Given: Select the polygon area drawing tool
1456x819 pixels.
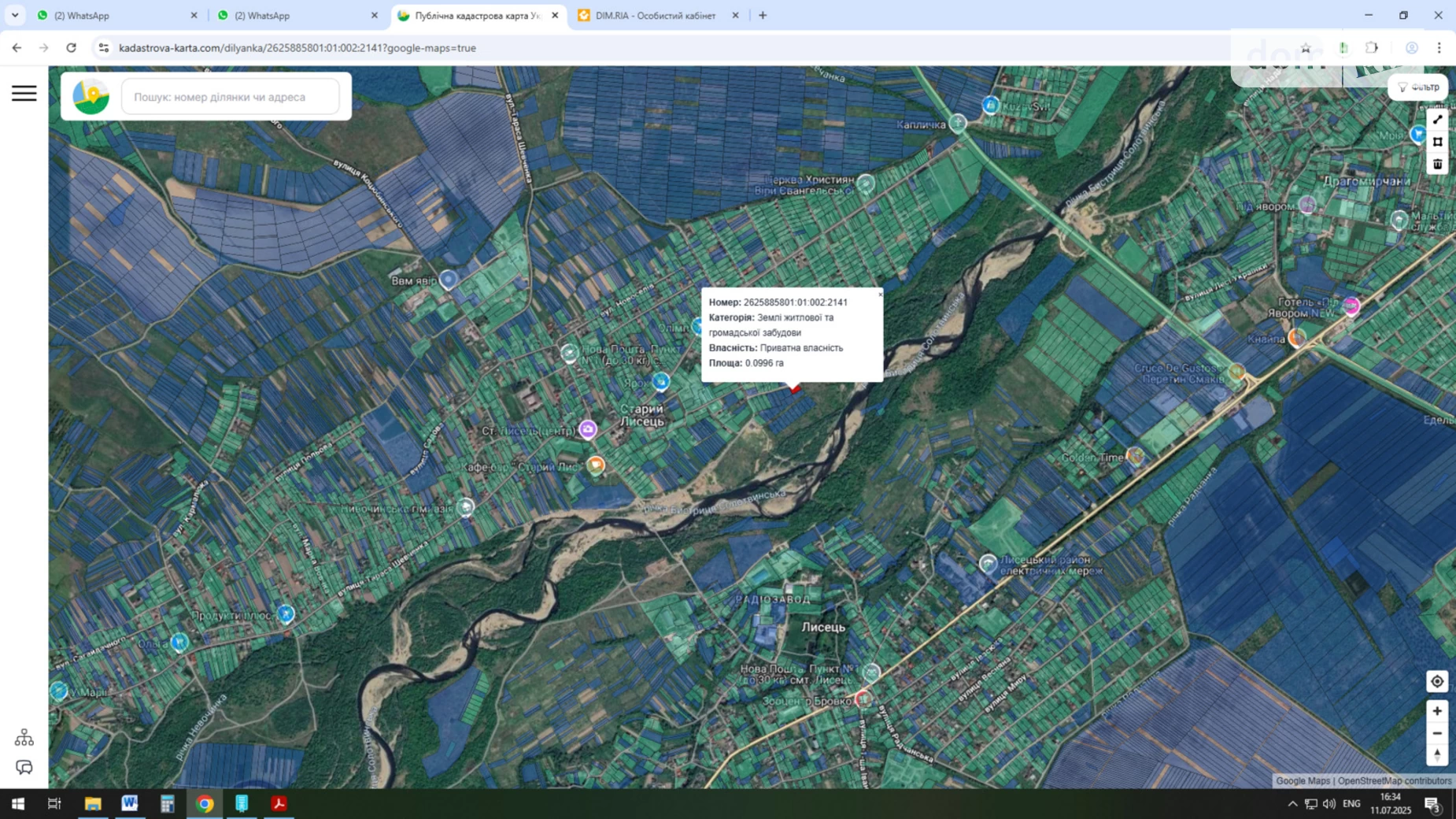Looking at the screenshot, I should [1437, 142].
